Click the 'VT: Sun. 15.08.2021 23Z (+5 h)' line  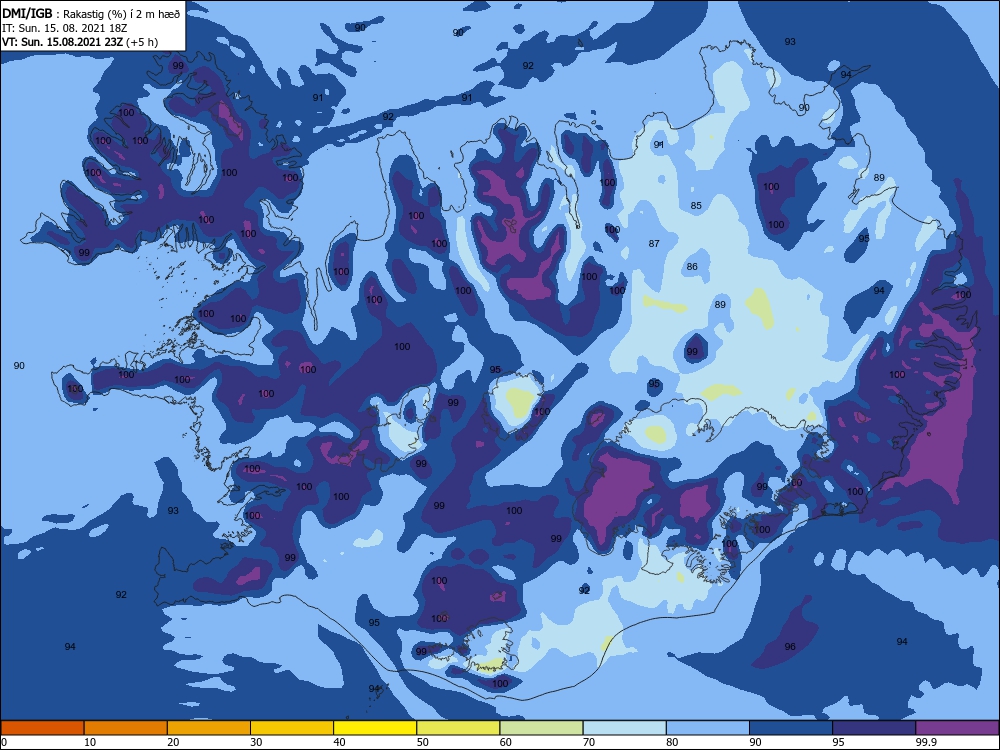(80, 42)
